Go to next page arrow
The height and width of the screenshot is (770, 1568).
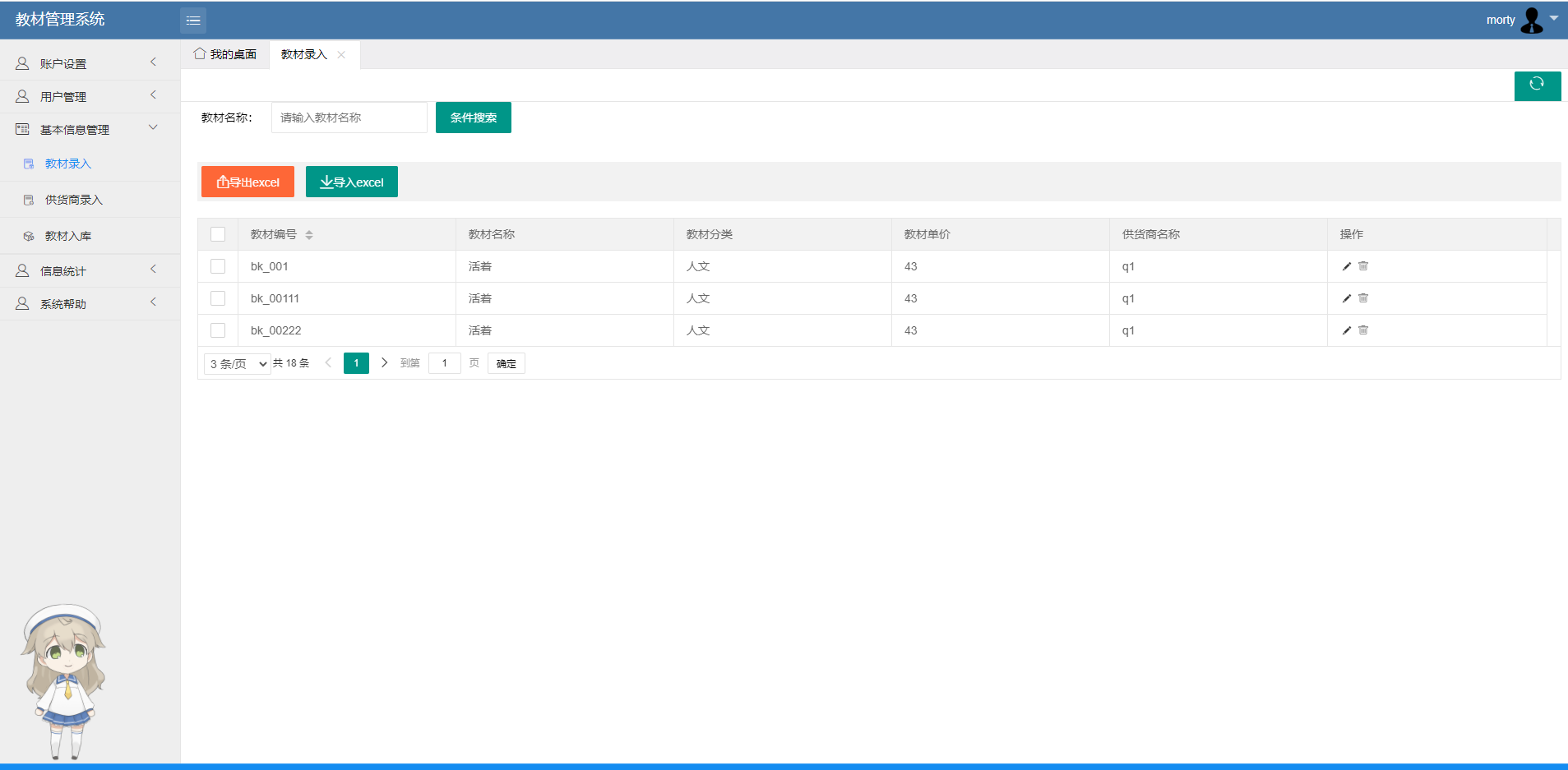(x=384, y=362)
